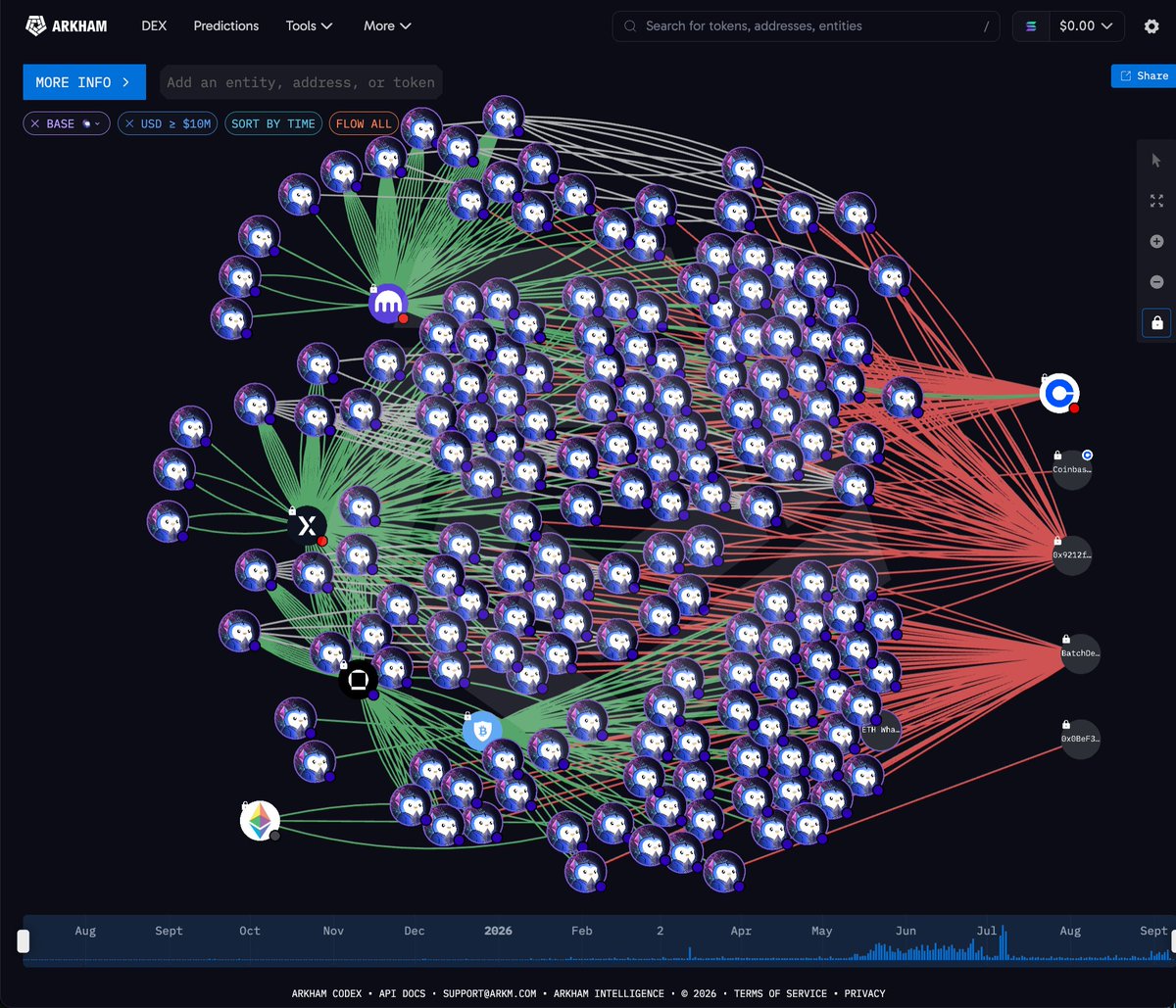This screenshot has width=1176, height=1008.
Task: Select the pointer cursor tool in graph controls
Action: pyautogui.click(x=1156, y=161)
